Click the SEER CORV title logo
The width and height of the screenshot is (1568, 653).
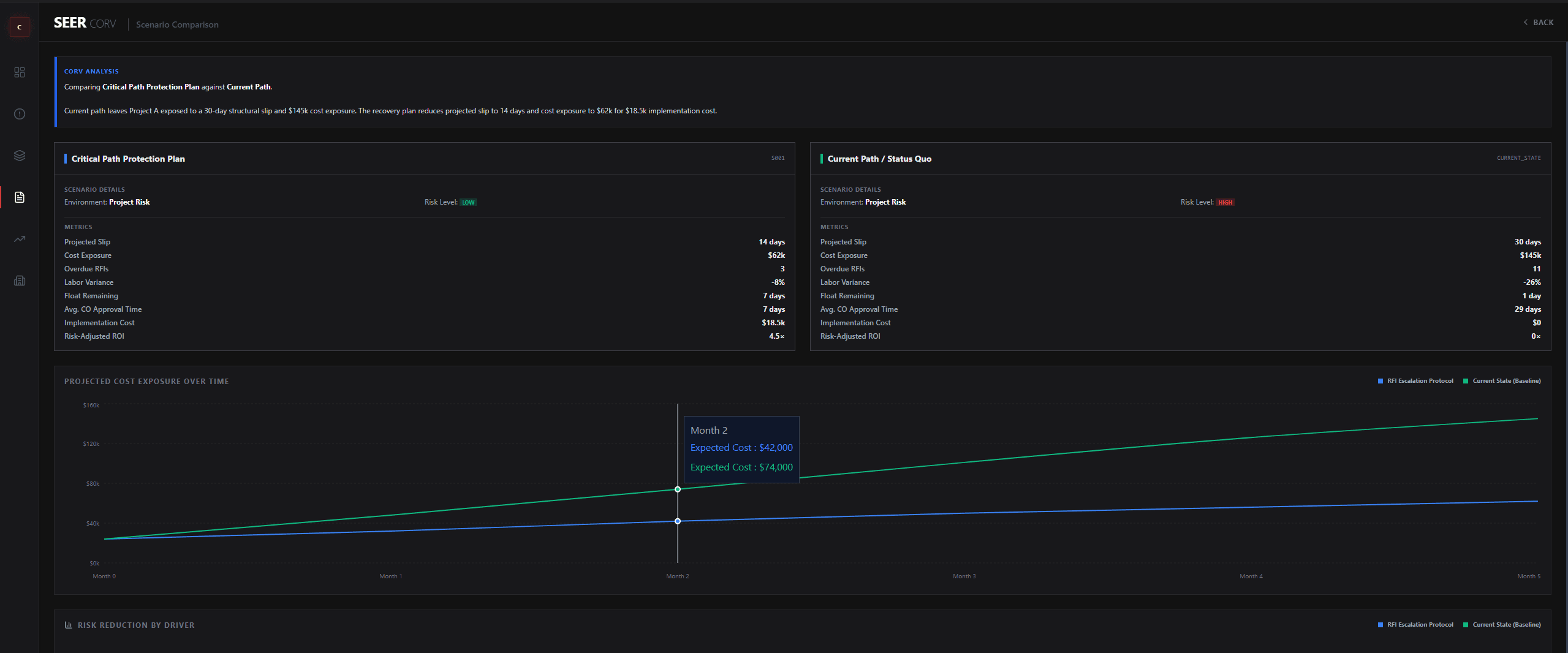85,23
